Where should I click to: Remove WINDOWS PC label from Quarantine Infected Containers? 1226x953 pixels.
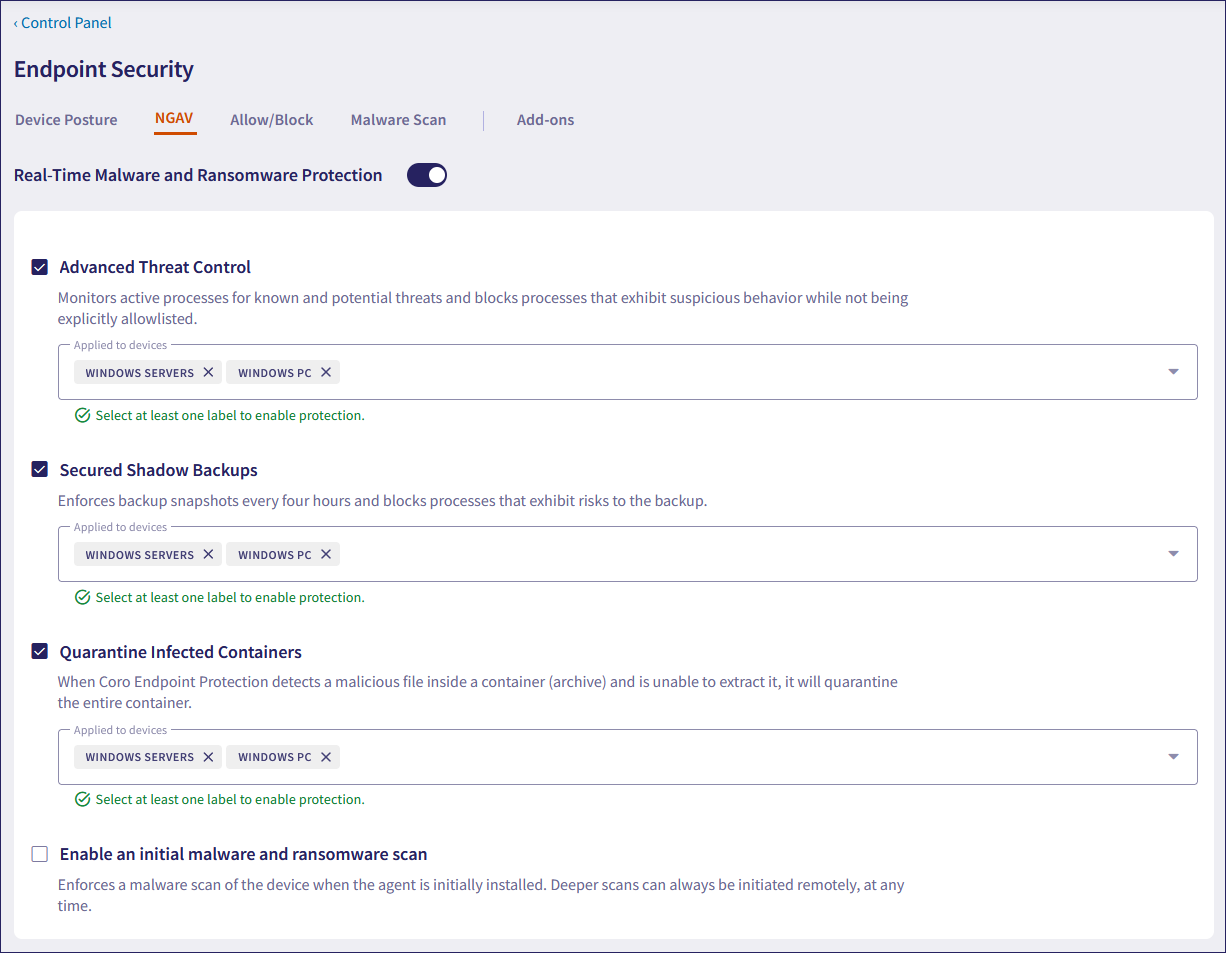[326, 757]
